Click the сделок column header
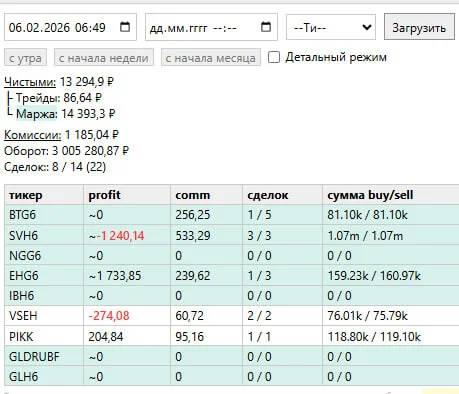The width and height of the screenshot is (459, 394). coord(282,195)
